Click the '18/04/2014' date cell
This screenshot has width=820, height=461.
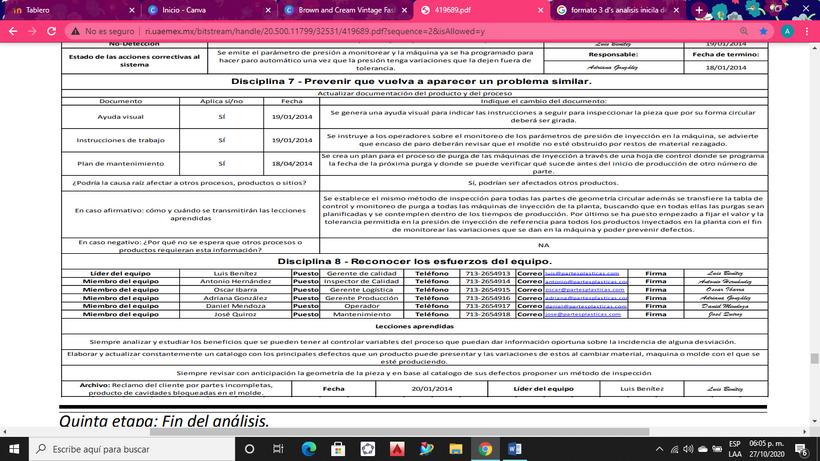292,164
